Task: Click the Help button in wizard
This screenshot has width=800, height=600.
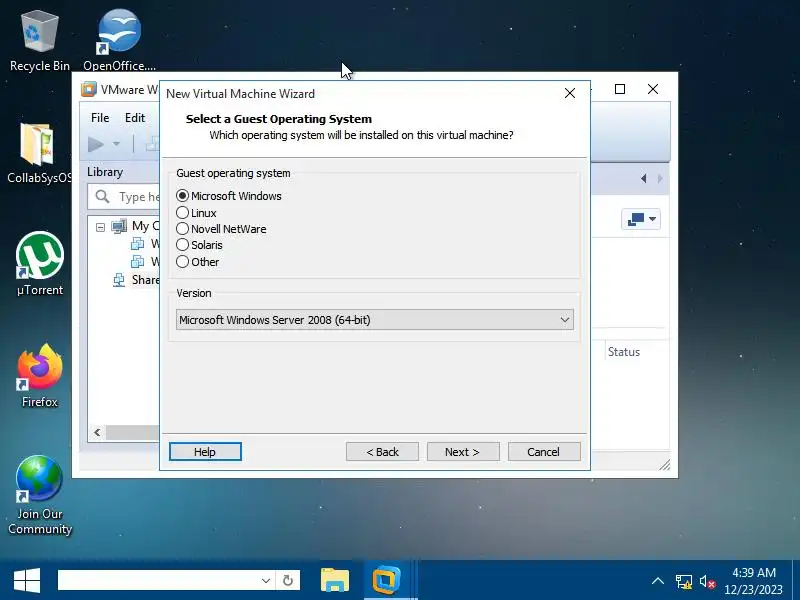Action: click(205, 452)
